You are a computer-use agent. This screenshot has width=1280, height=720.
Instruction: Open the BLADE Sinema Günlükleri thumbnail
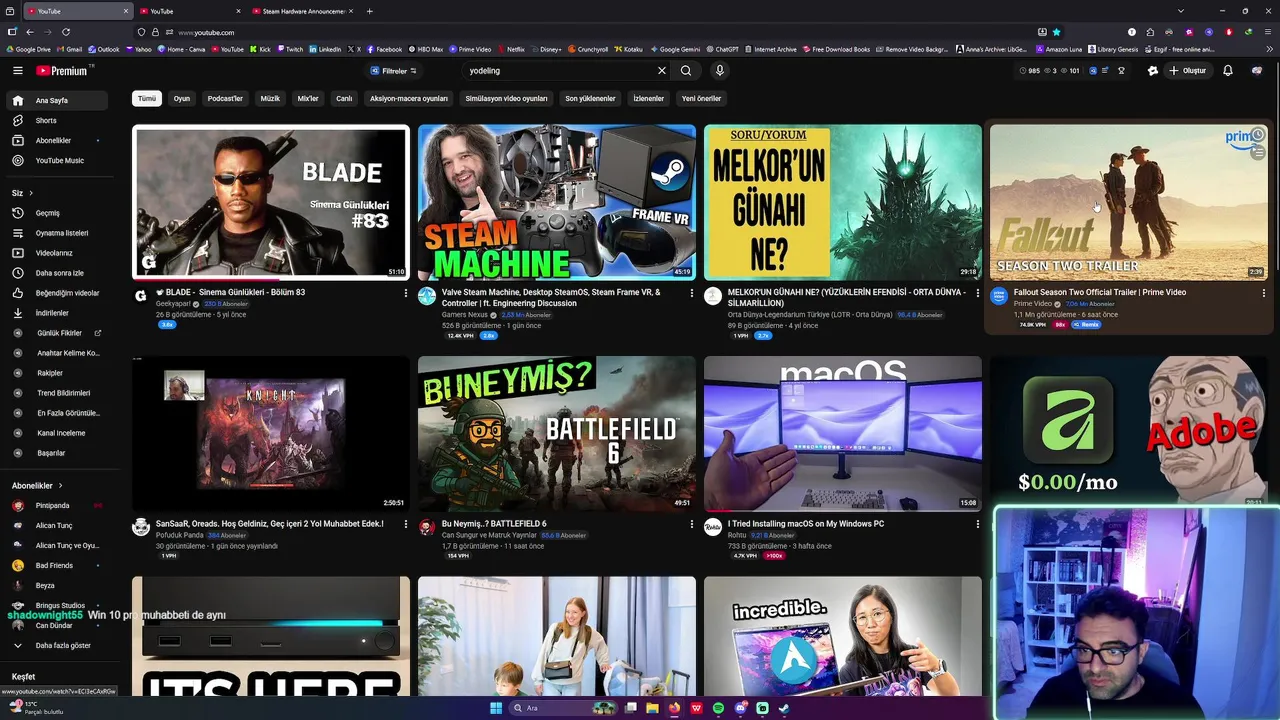[271, 202]
